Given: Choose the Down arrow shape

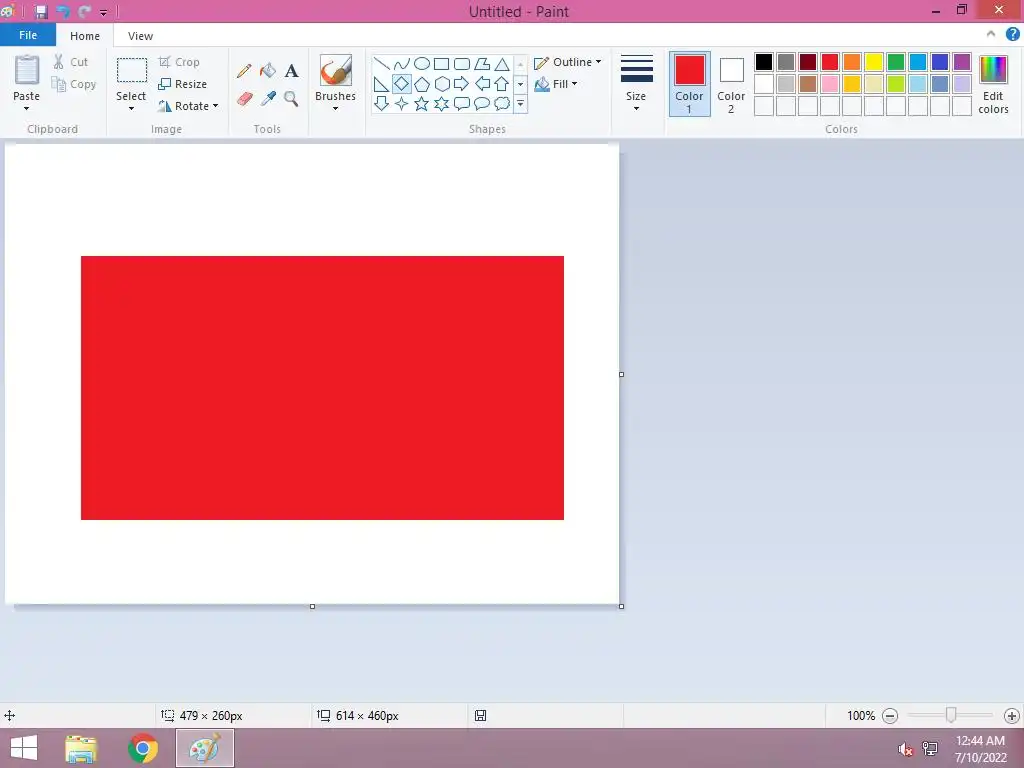Looking at the screenshot, I should click(x=381, y=103).
